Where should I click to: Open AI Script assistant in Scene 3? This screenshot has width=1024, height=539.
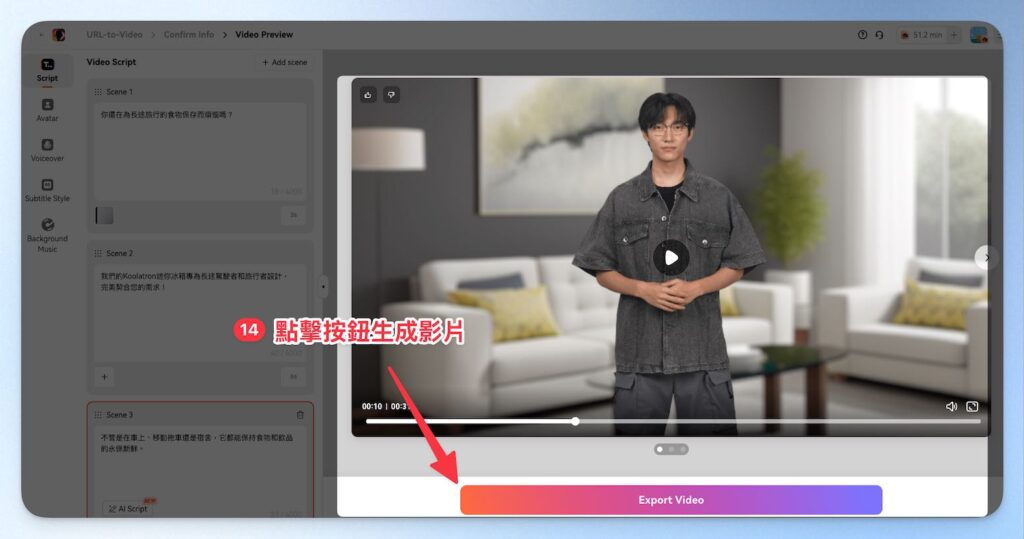127,508
